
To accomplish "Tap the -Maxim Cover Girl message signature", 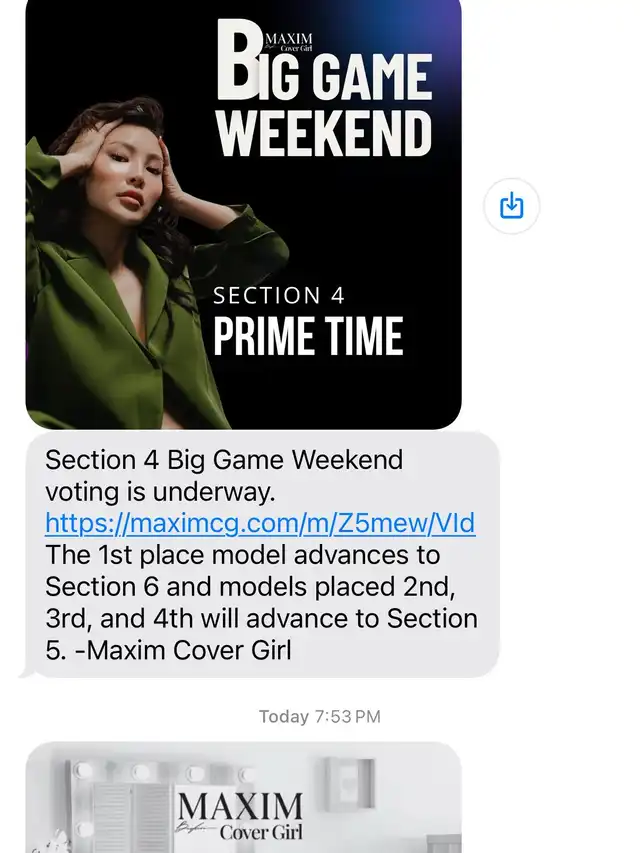I will tap(183, 650).
